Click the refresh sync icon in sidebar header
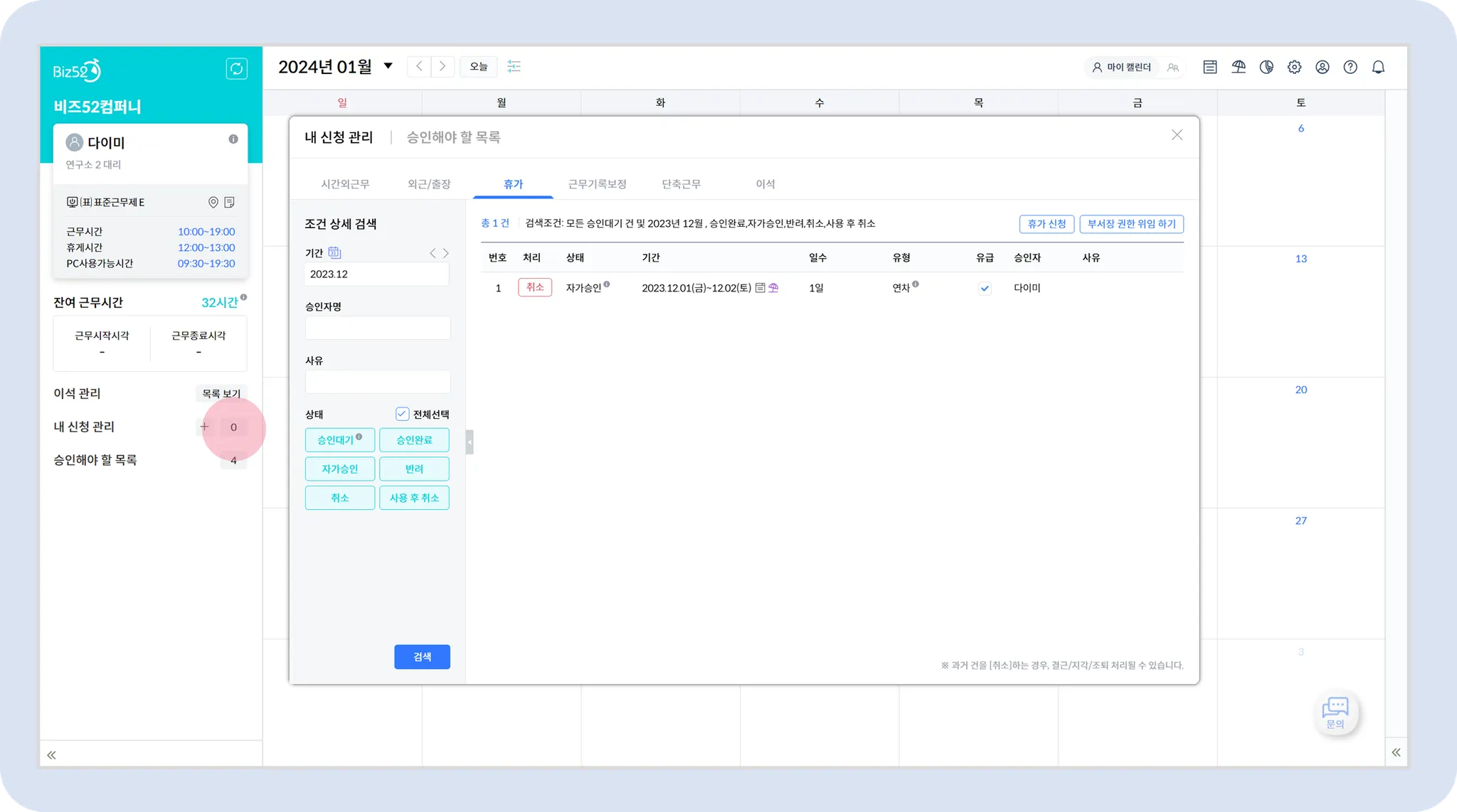Screen dimensions: 1457x812 [236, 68]
